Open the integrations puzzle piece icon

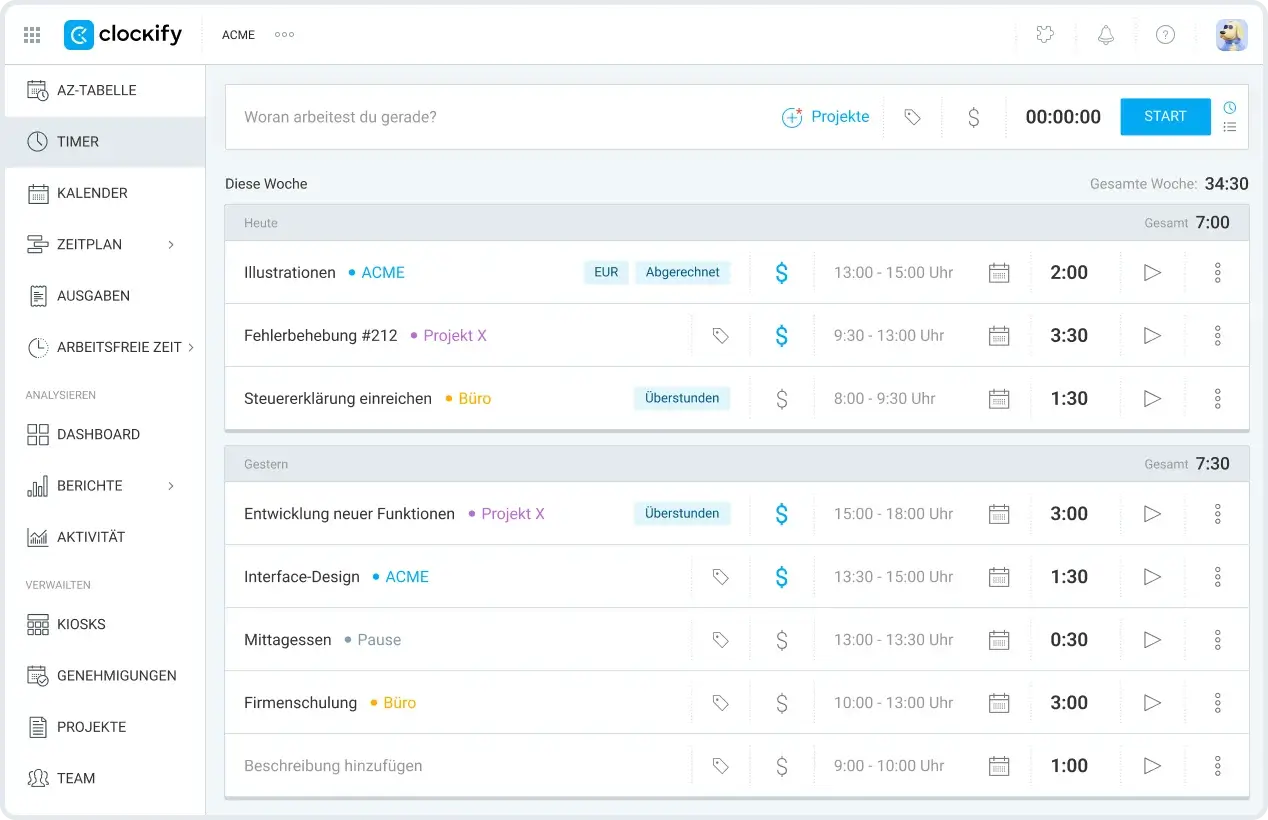(x=1045, y=35)
